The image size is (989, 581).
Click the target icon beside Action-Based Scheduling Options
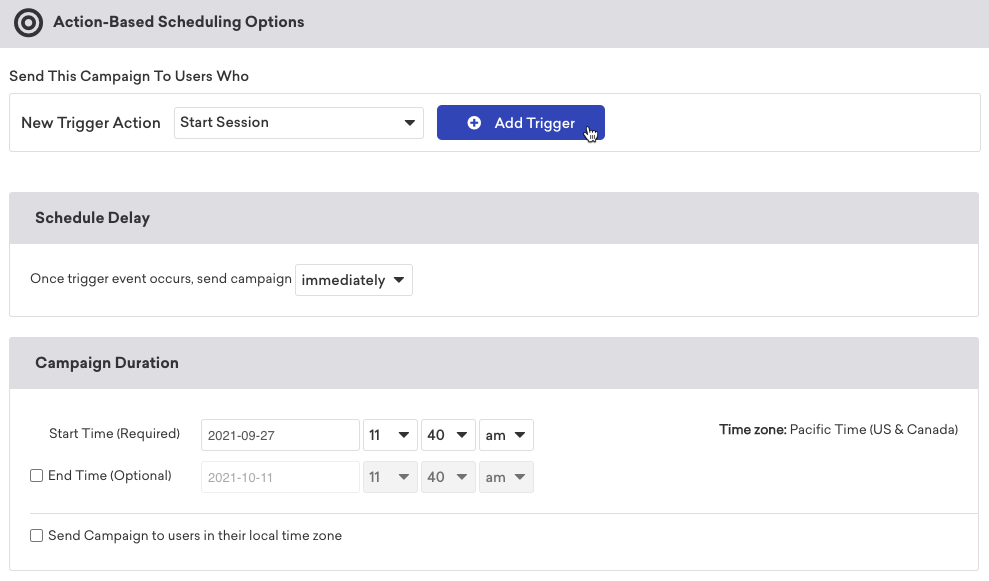(28, 22)
